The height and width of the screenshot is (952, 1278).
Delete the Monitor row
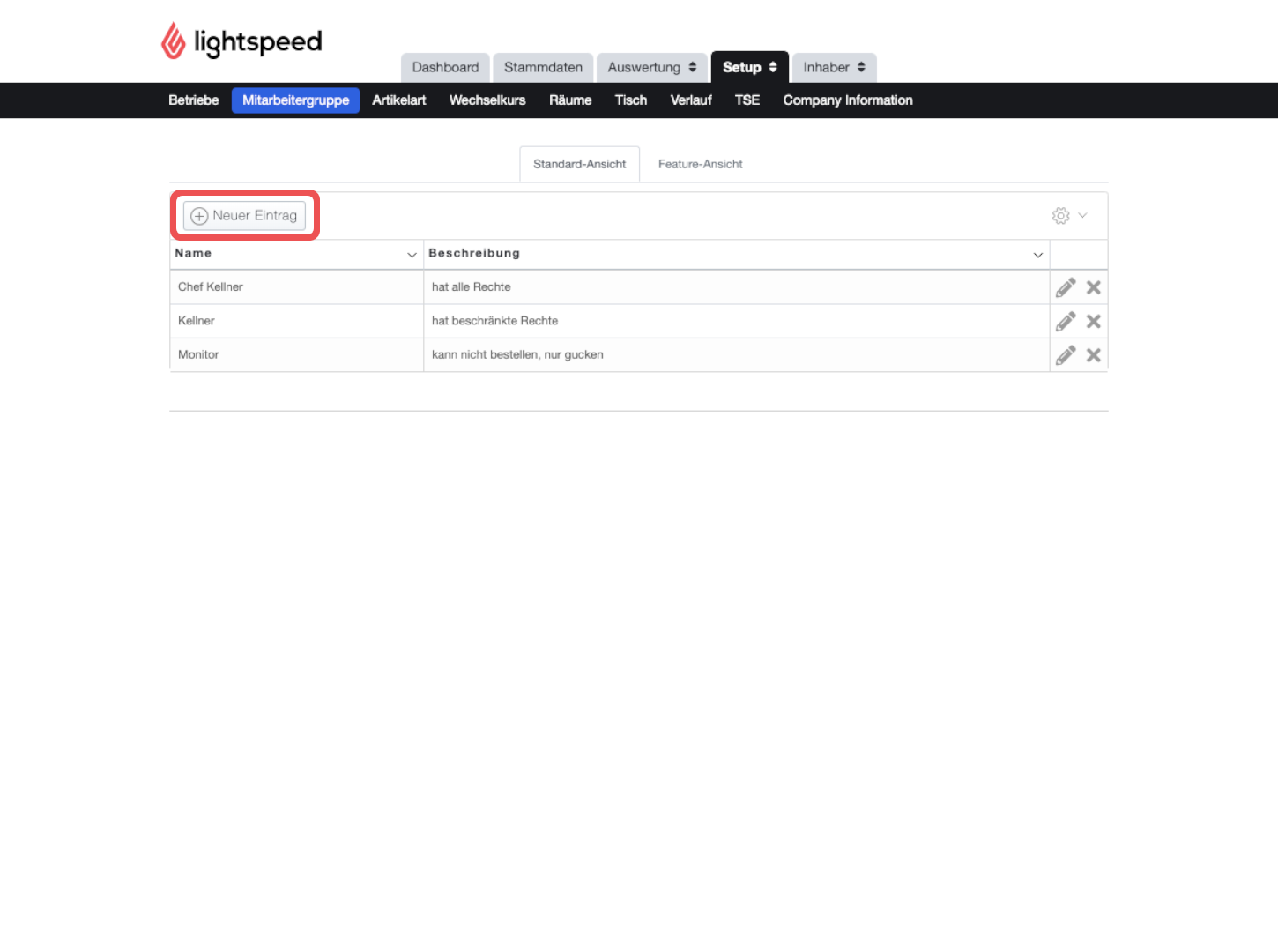(x=1094, y=355)
